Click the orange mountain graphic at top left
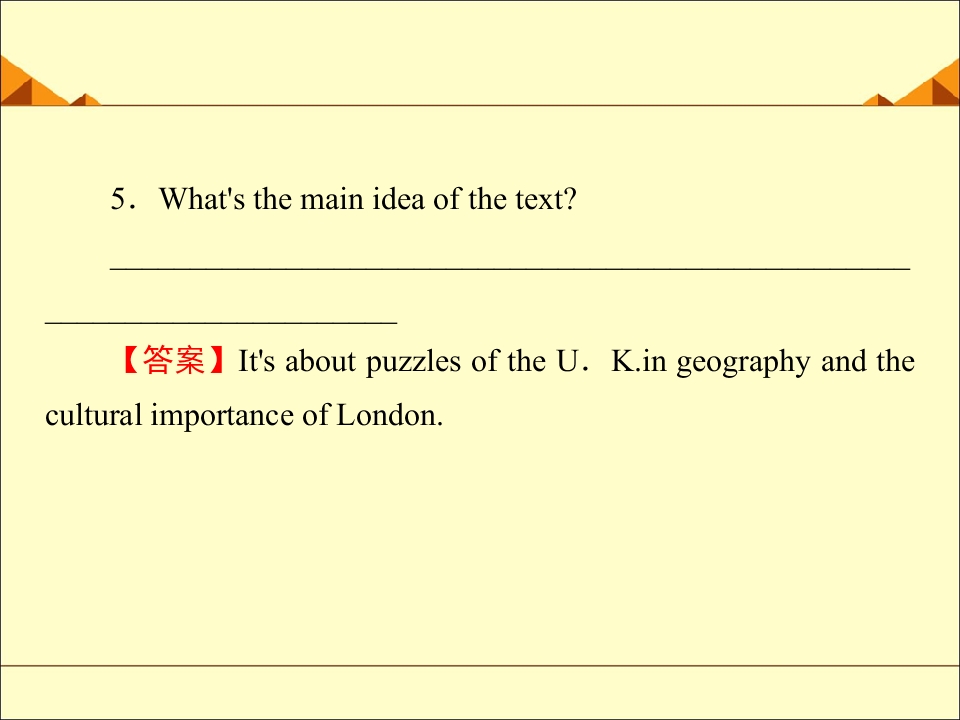960x720 pixels. click(x=34, y=82)
